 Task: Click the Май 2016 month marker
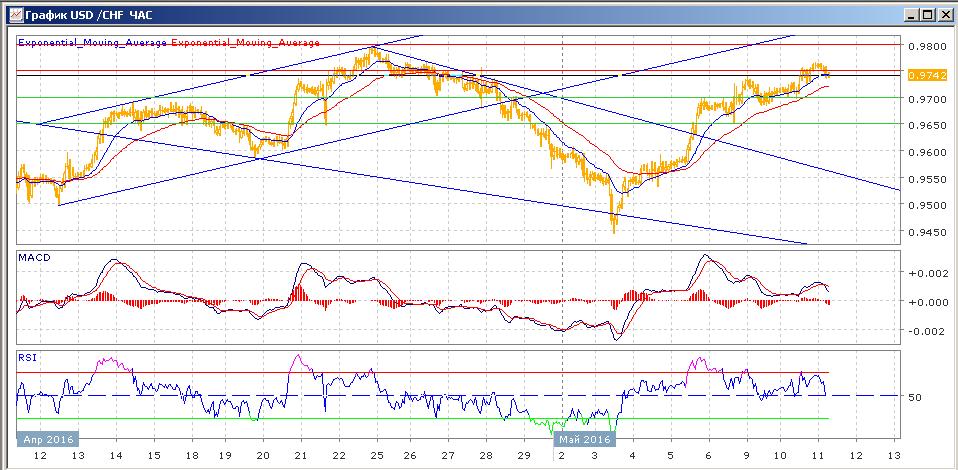tap(584, 439)
